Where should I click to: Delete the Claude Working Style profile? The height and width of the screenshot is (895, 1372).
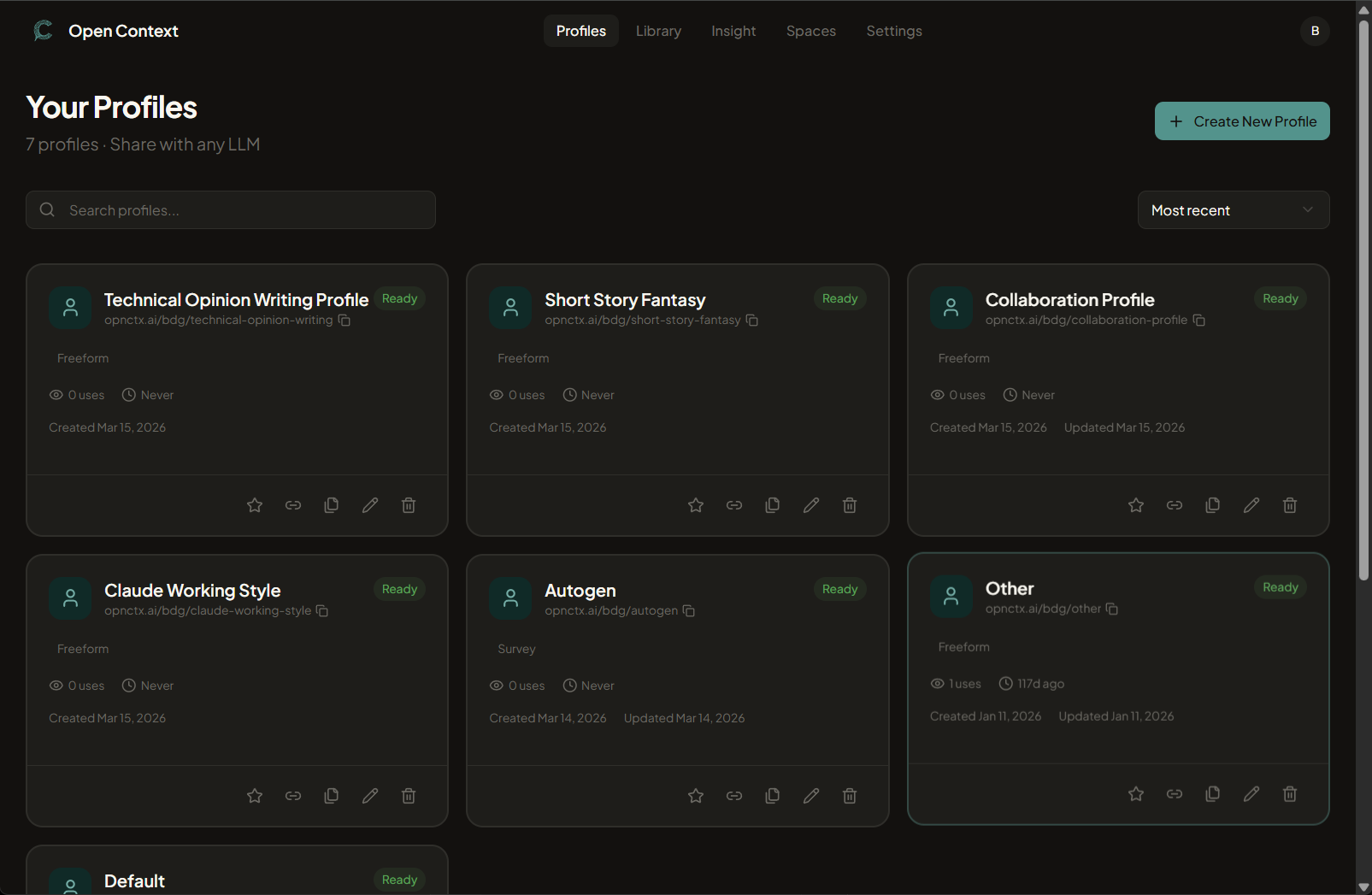(409, 796)
